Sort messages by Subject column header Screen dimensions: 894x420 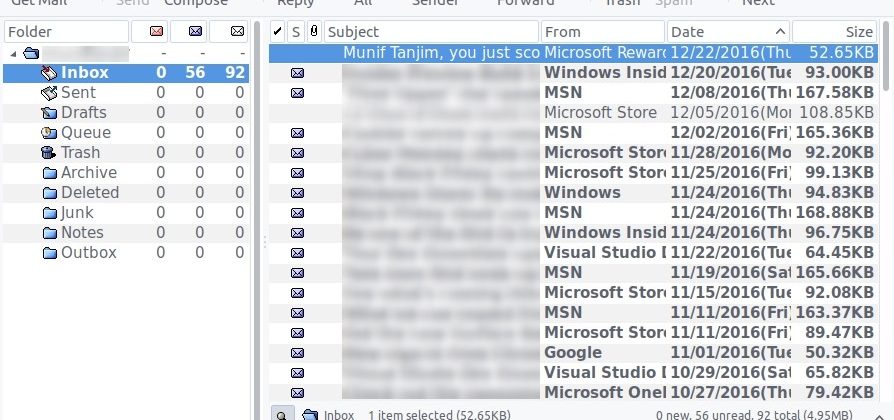click(431, 31)
